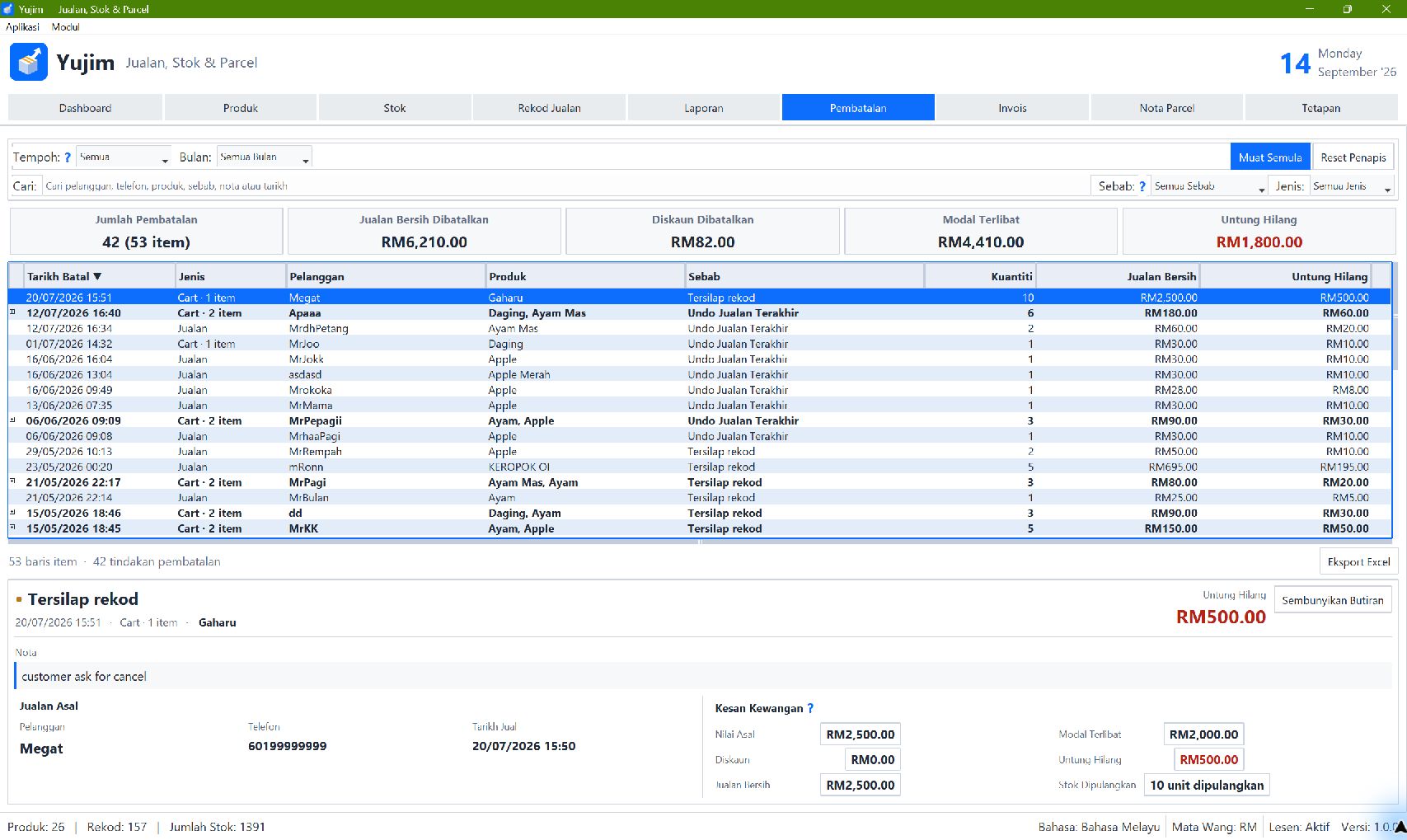Expand the MrPepagii cart row
1407x840 pixels.
(12, 420)
